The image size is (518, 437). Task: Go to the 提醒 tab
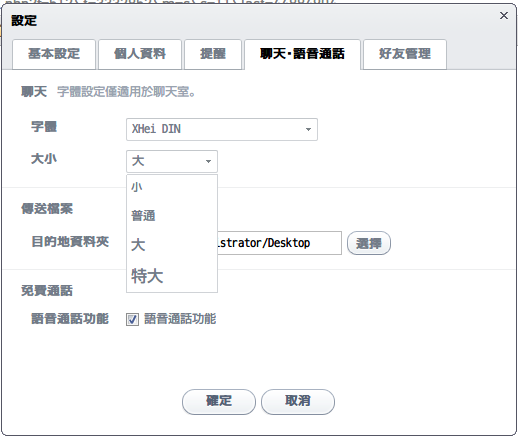click(213, 54)
